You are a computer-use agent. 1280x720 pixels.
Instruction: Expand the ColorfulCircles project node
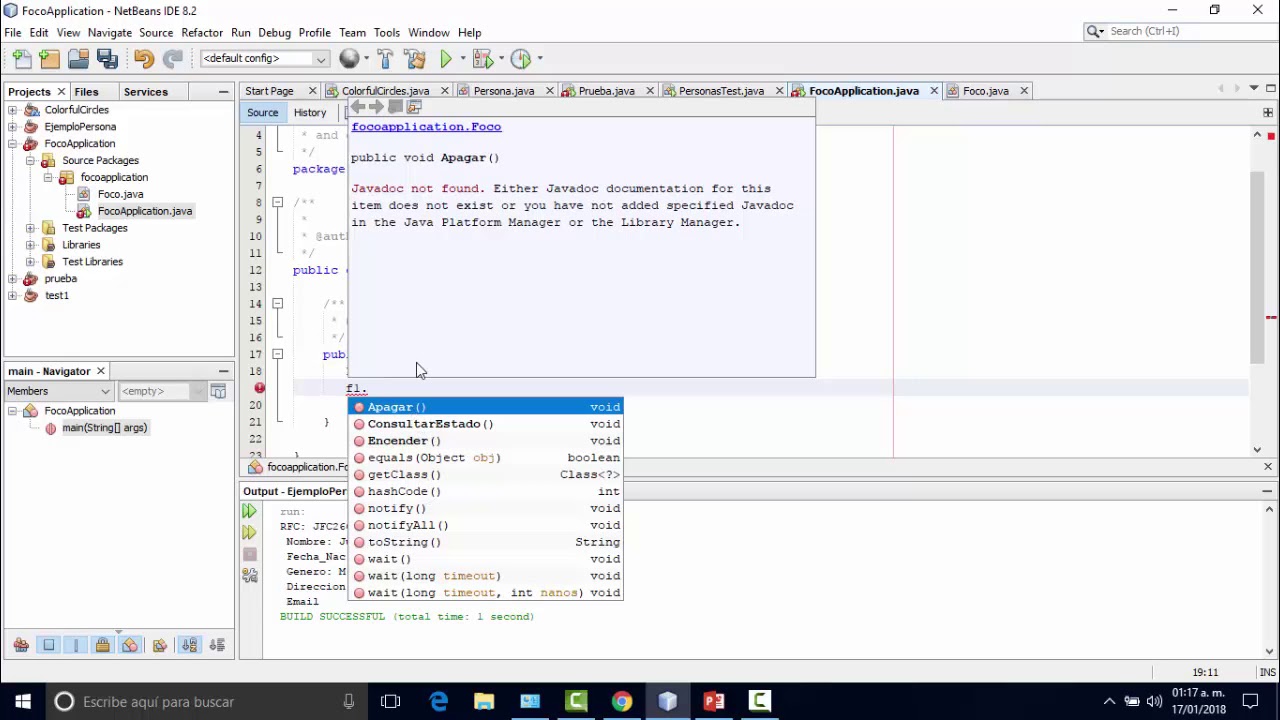click(13, 110)
